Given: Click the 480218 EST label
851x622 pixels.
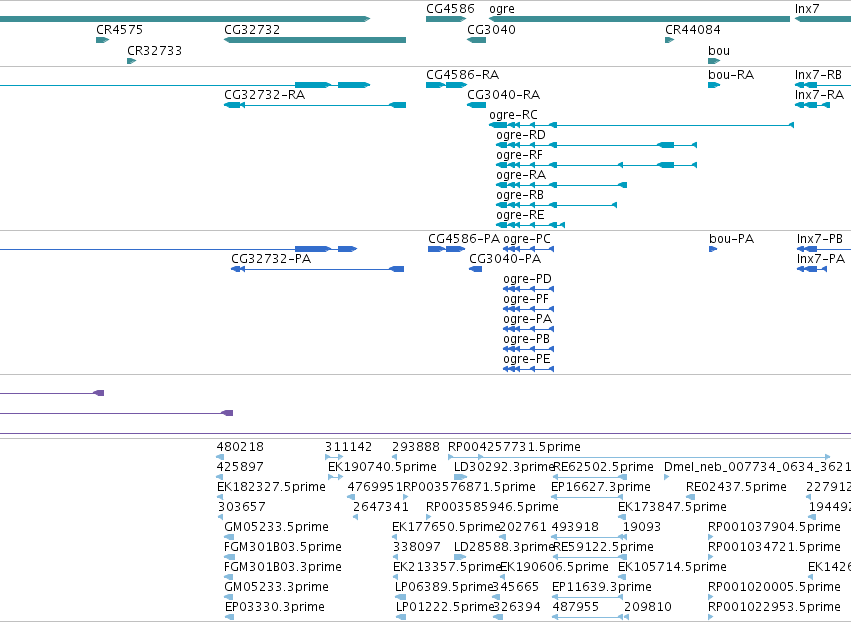Looking at the screenshot, I should click(x=240, y=447).
